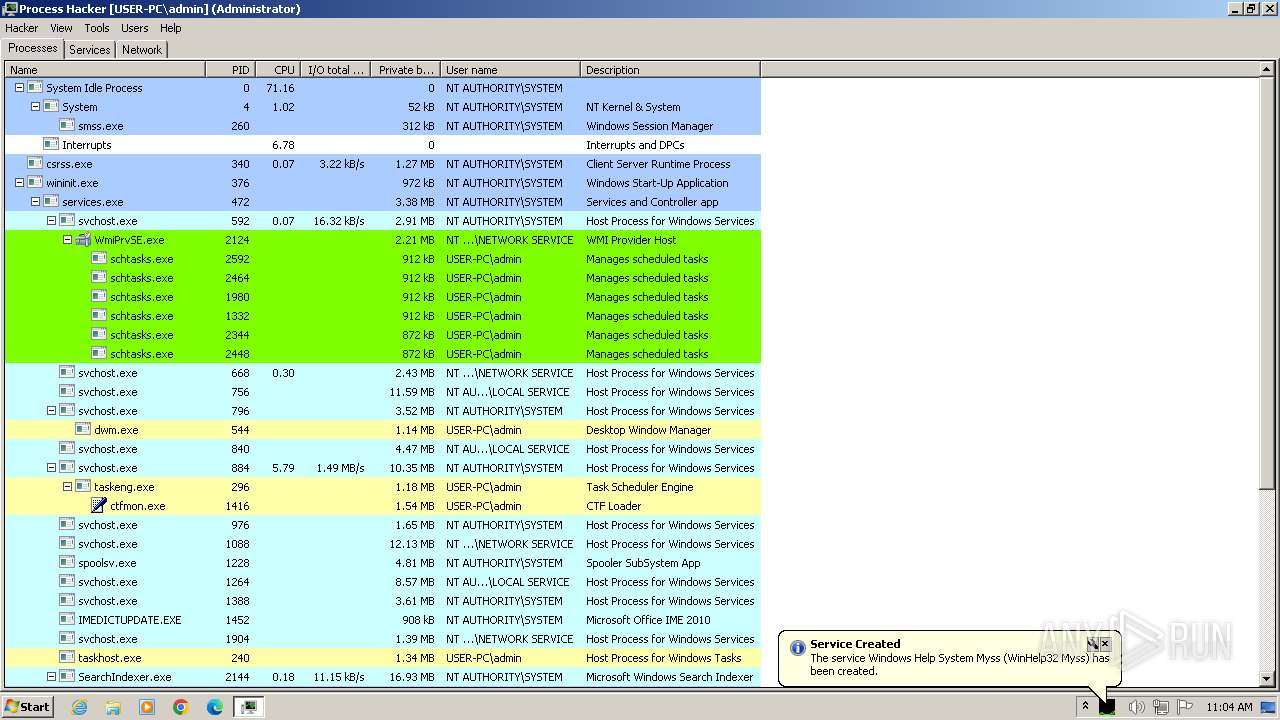Image resolution: width=1280 pixels, height=720 pixels.
Task: Select svchost.exe row with PID 668
Action: [383, 373]
